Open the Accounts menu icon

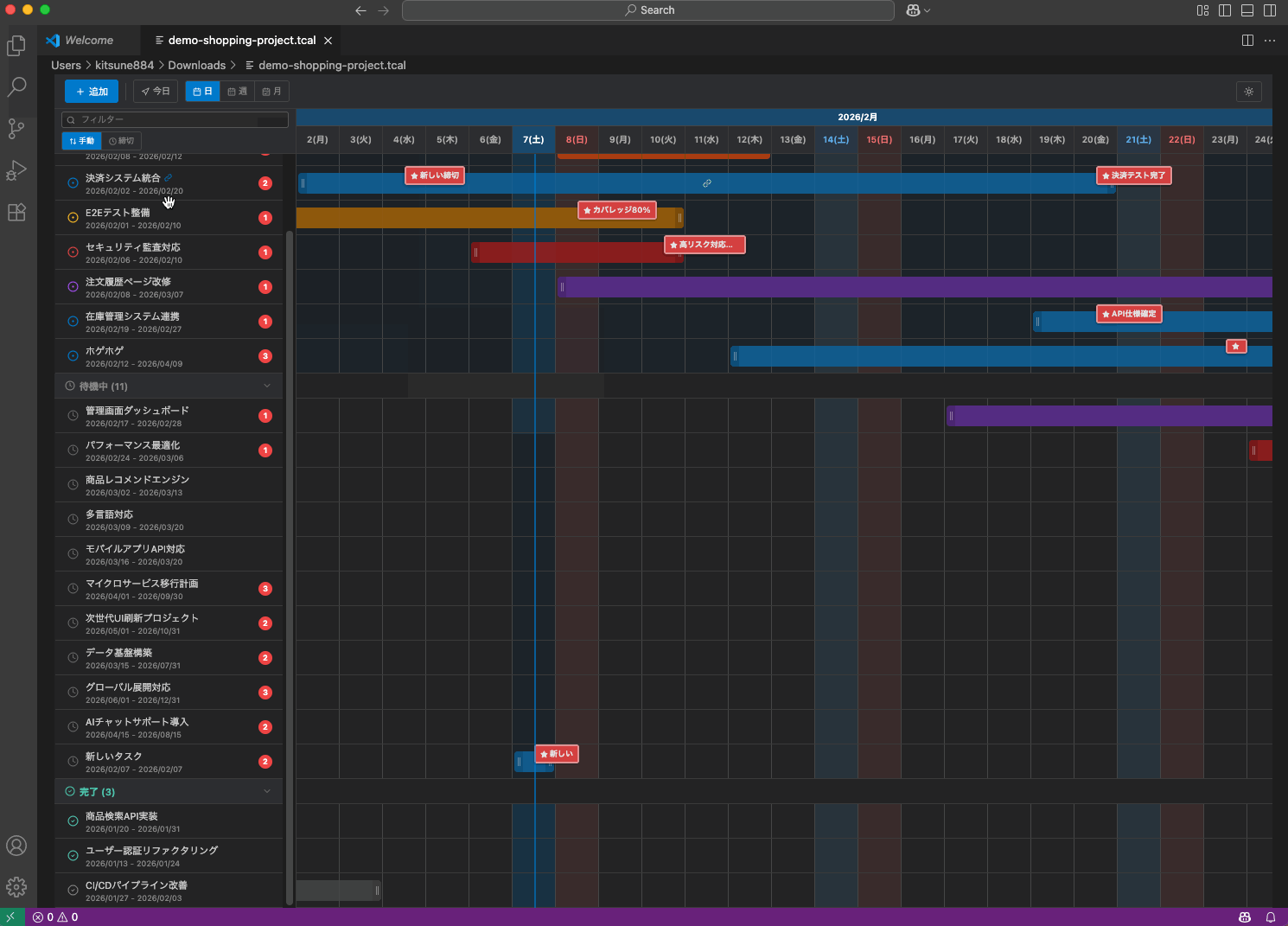16,846
